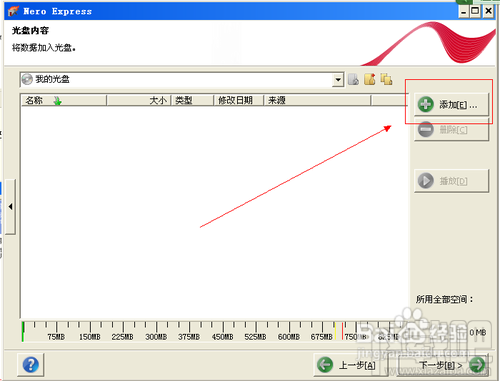Screen dimensions: 500x381
Task: Create a new folder with folder icon
Action: pos(370,79)
